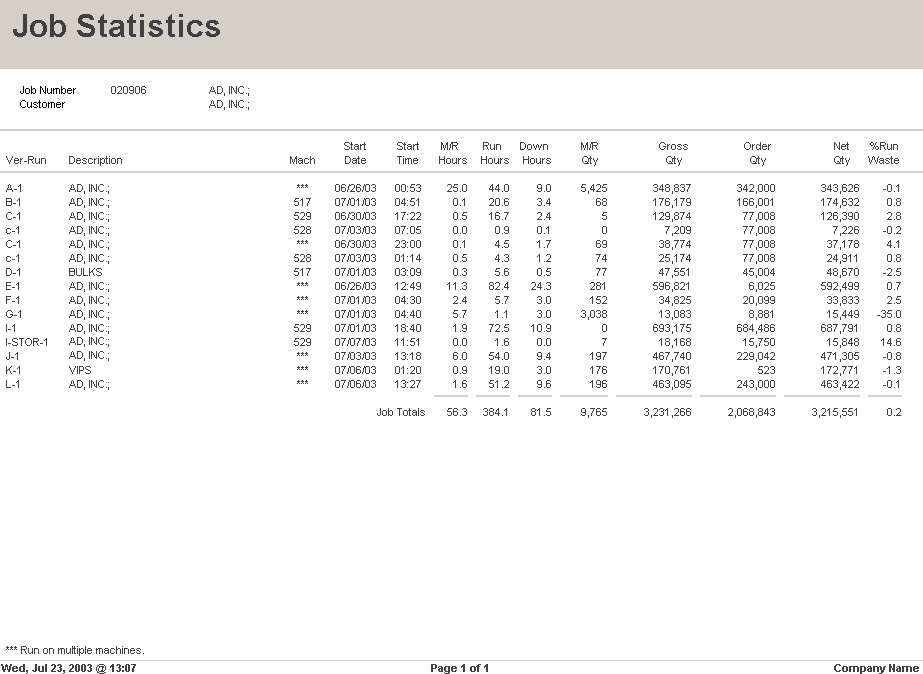Click the Customer label
923x674 pixels.
42,104
